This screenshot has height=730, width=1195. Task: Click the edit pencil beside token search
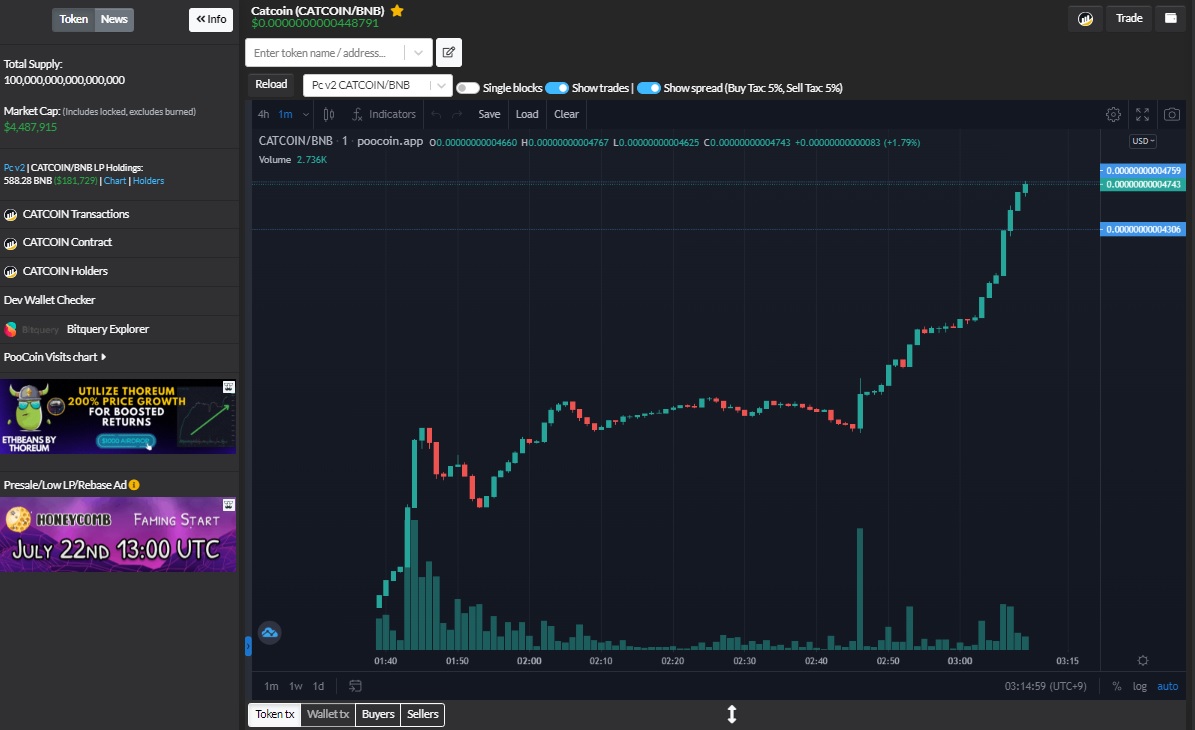click(448, 52)
